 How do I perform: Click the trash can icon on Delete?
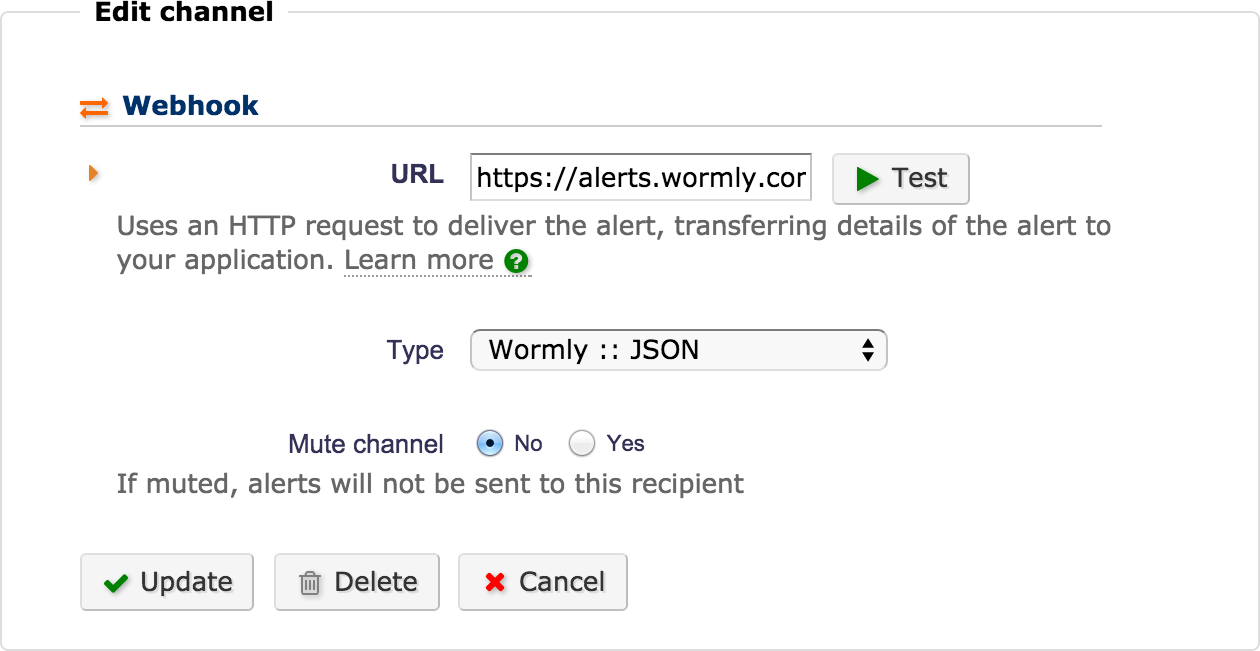coord(311,581)
